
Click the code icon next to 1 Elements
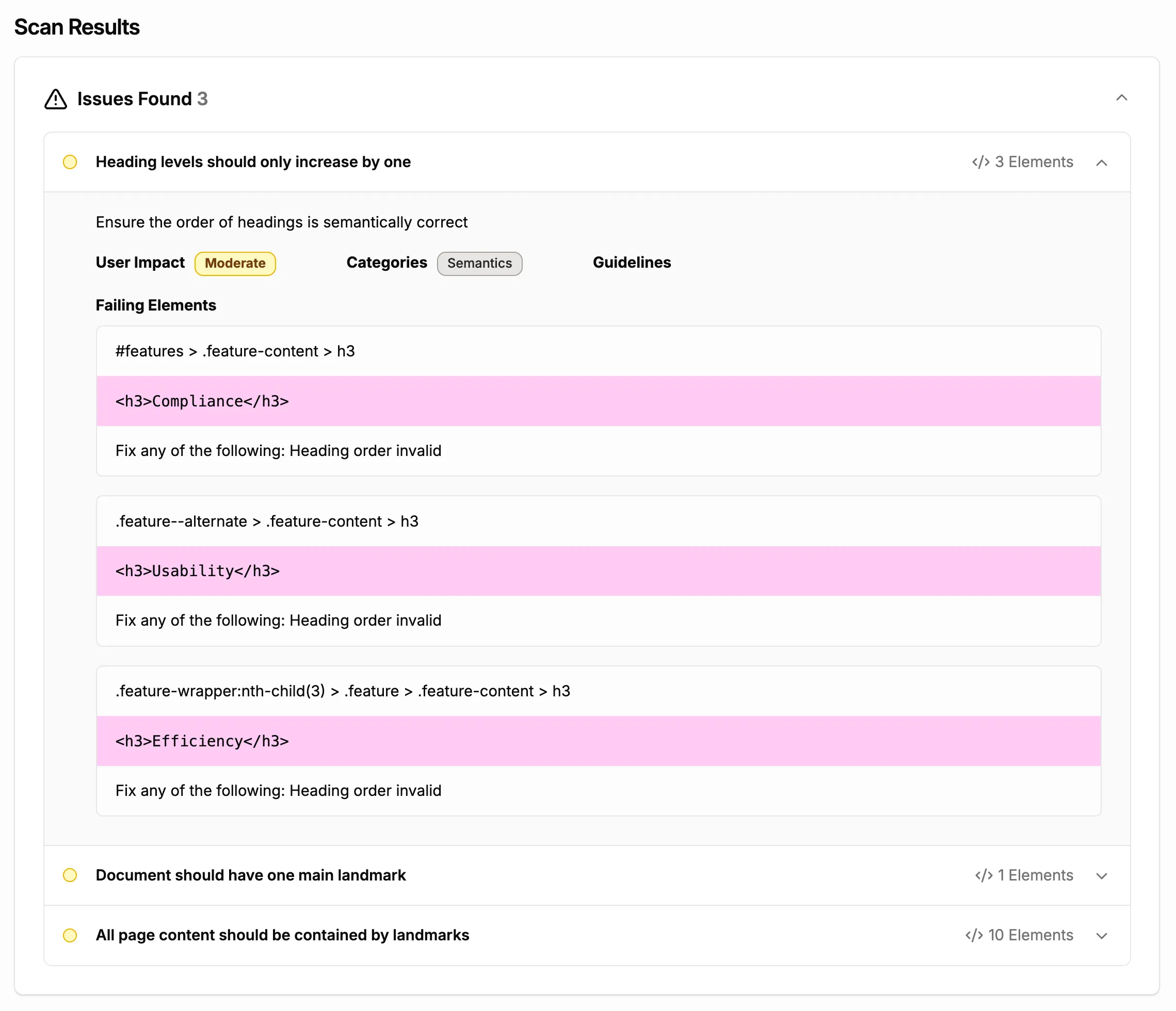pyautogui.click(x=985, y=875)
